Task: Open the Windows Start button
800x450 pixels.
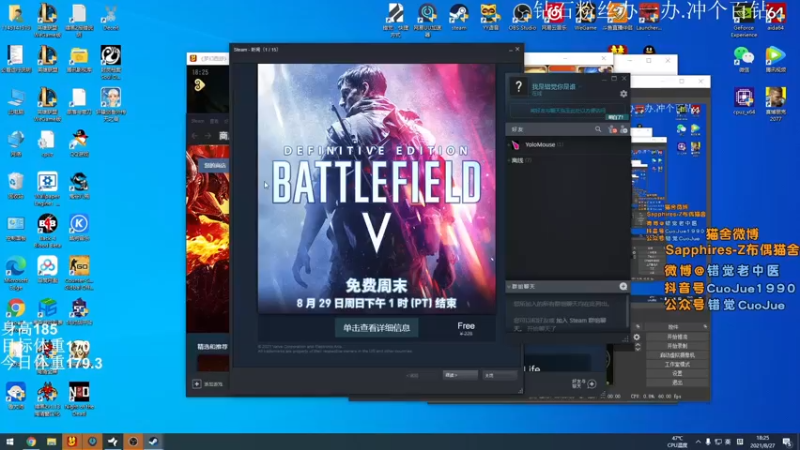Action: click(10, 442)
